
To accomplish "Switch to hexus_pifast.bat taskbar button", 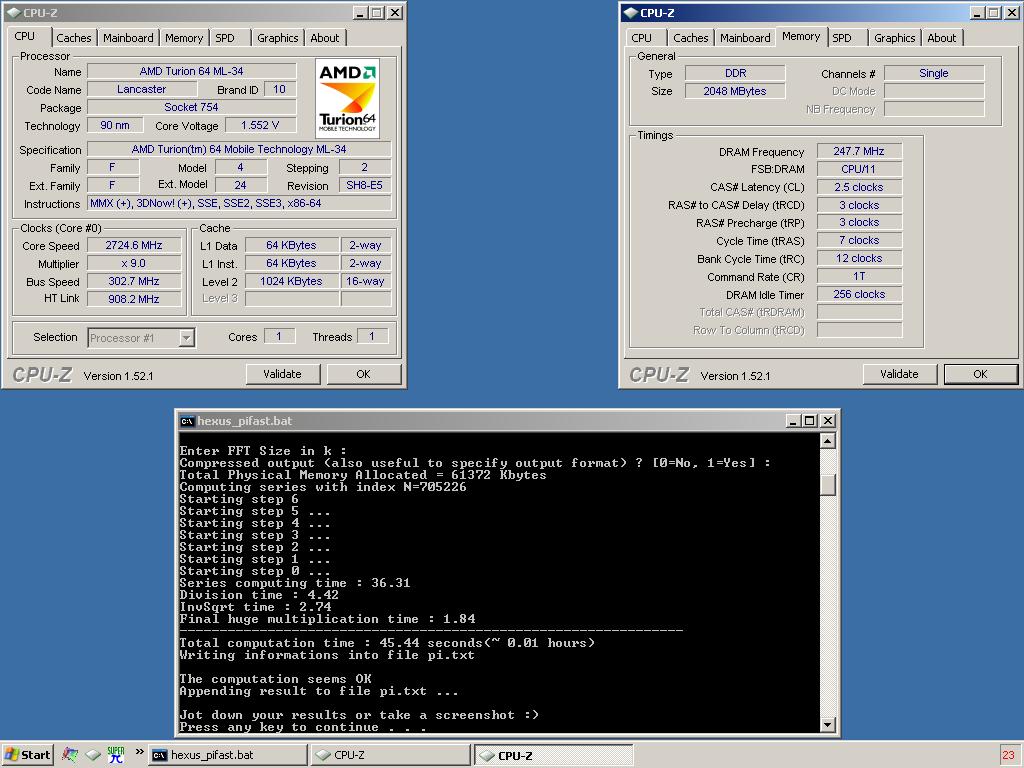I will (x=227, y=755).
